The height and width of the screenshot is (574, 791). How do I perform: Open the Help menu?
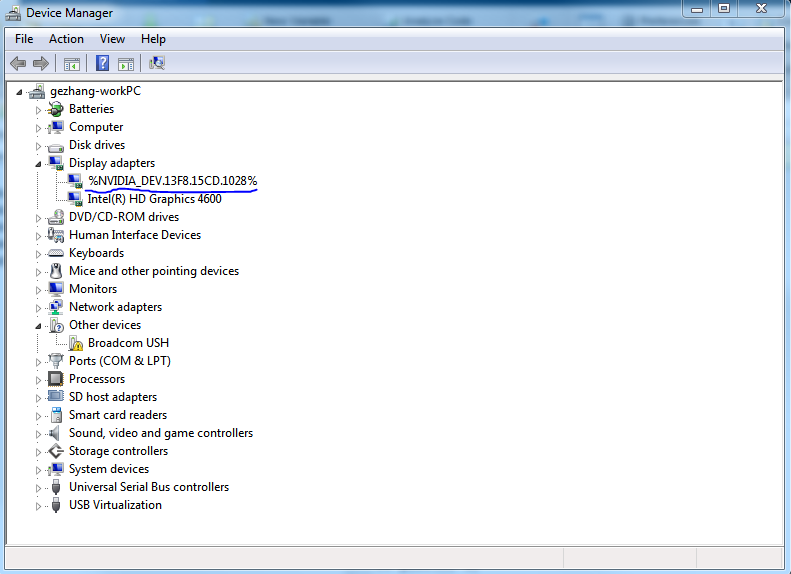(153, 39)
